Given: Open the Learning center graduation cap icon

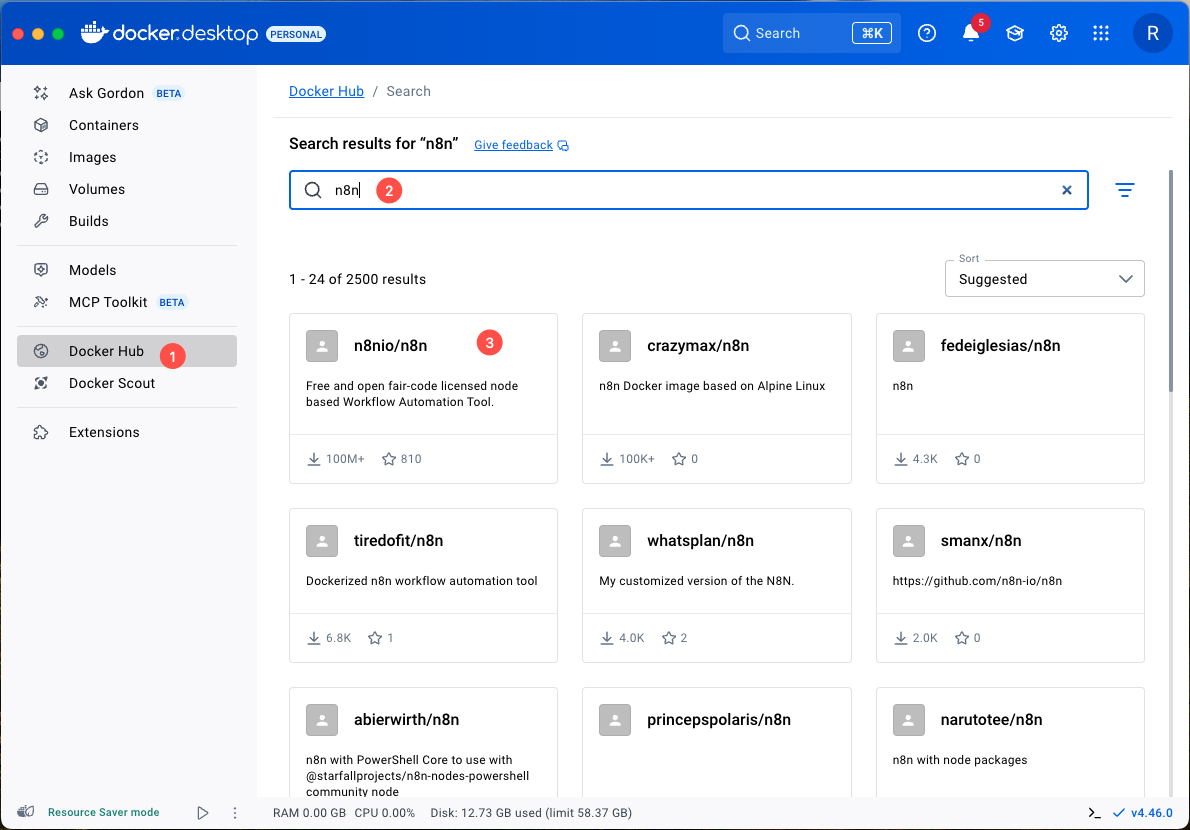Looking at the screenshot, I should (1015, 33).
